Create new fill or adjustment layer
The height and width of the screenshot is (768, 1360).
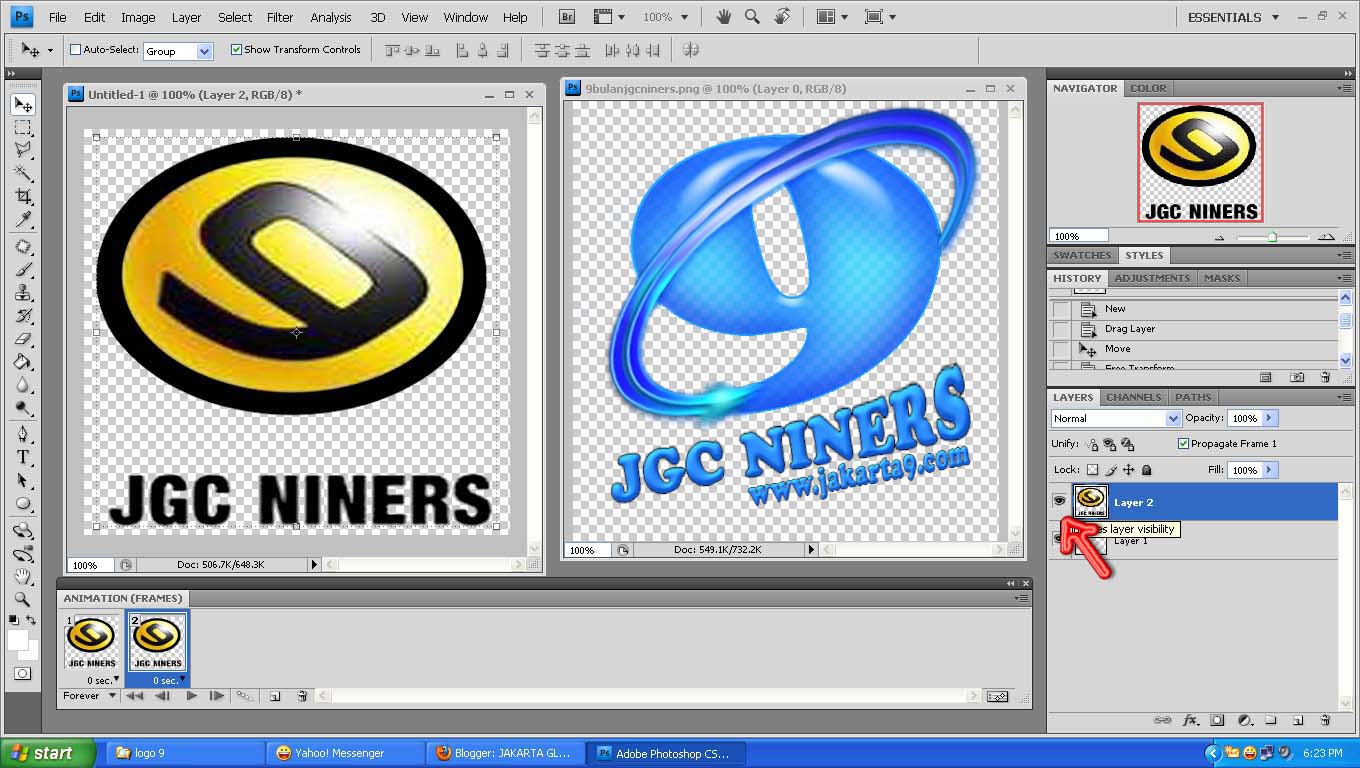1245,719
